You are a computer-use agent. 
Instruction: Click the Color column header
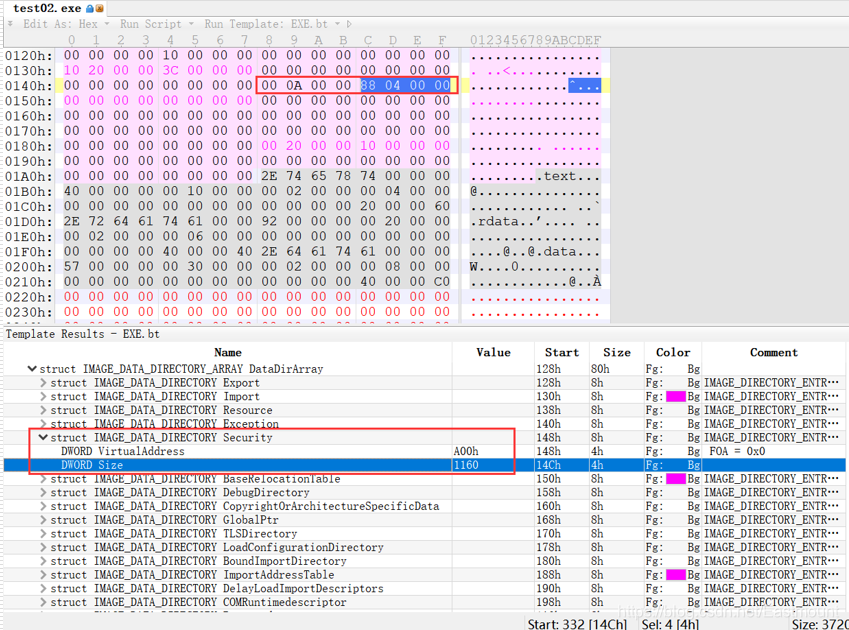(x=673, y=352)
